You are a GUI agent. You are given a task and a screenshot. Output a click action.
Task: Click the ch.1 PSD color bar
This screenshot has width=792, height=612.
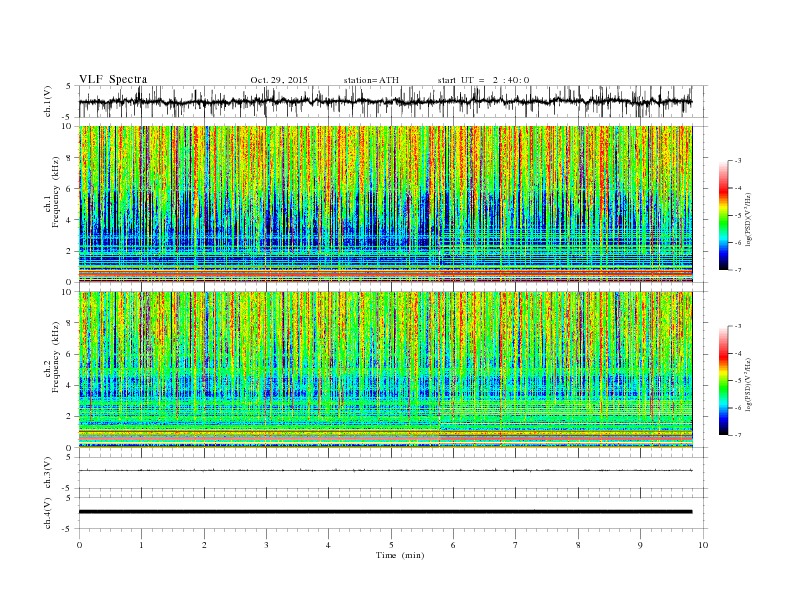(723, 216)
